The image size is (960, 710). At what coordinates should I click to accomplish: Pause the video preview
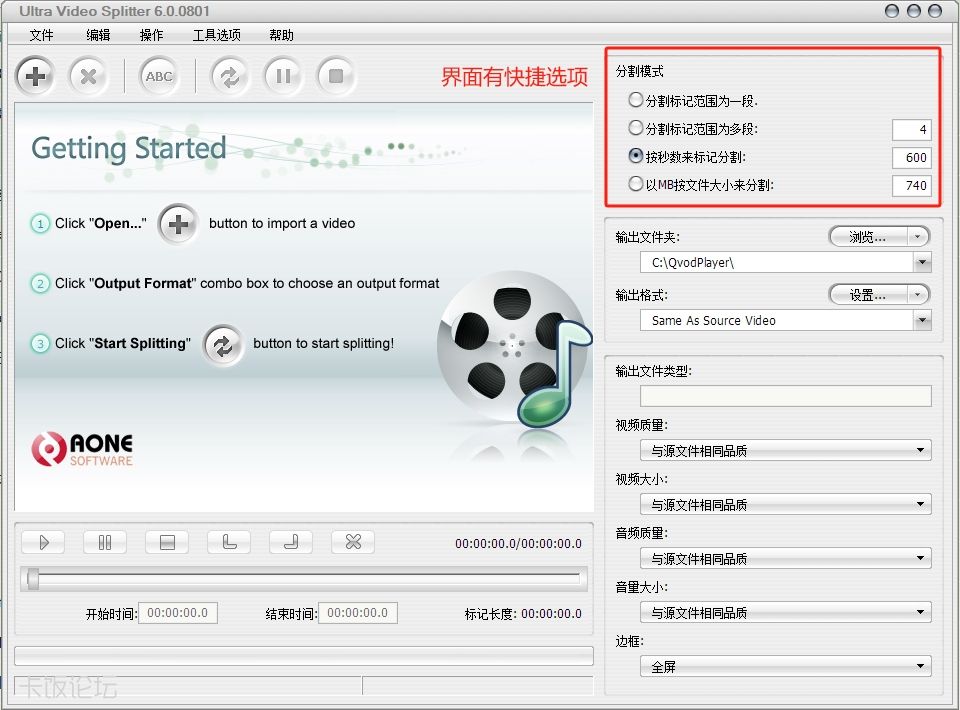105,542
